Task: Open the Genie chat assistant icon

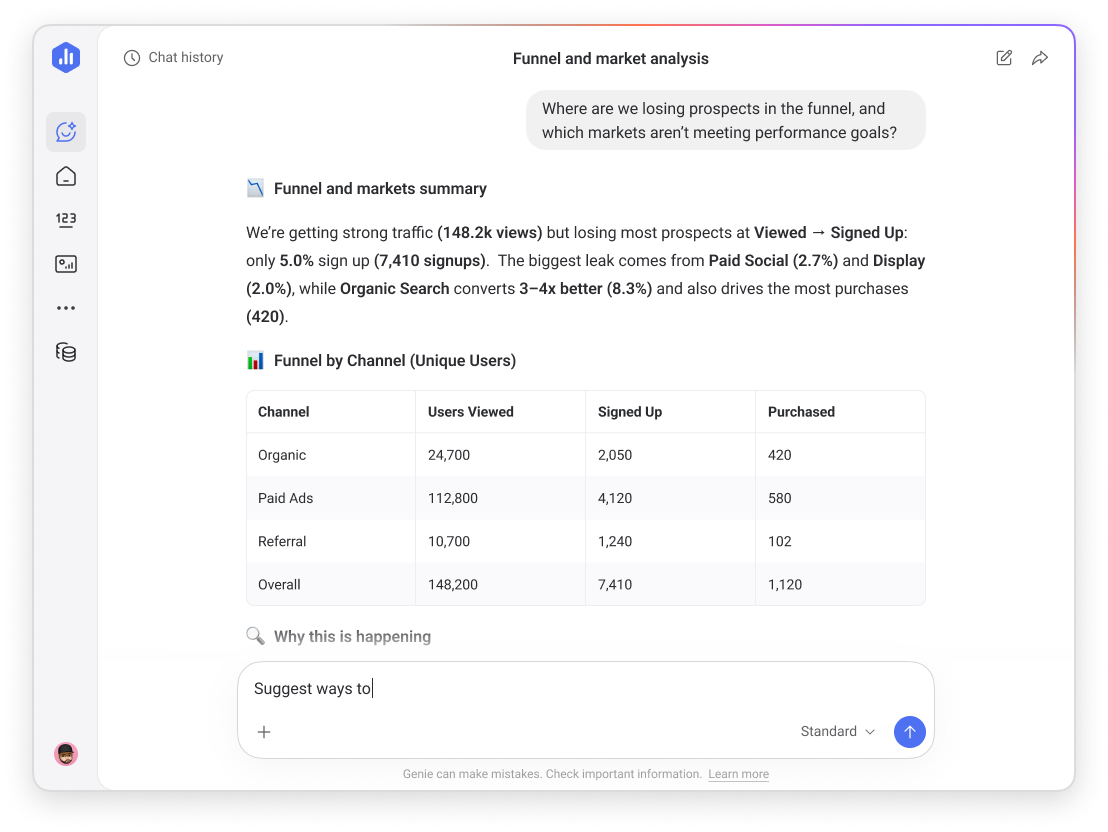Action: coord(66,131)
